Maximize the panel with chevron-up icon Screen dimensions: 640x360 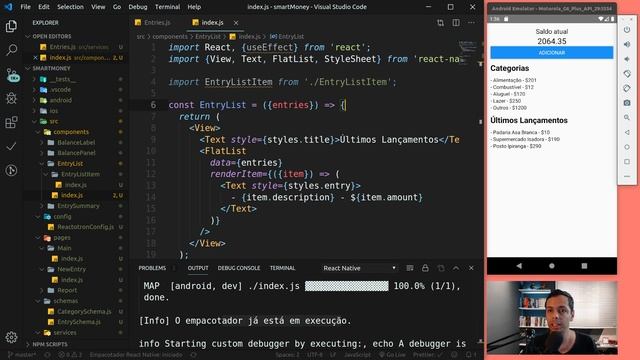[456, 268]
